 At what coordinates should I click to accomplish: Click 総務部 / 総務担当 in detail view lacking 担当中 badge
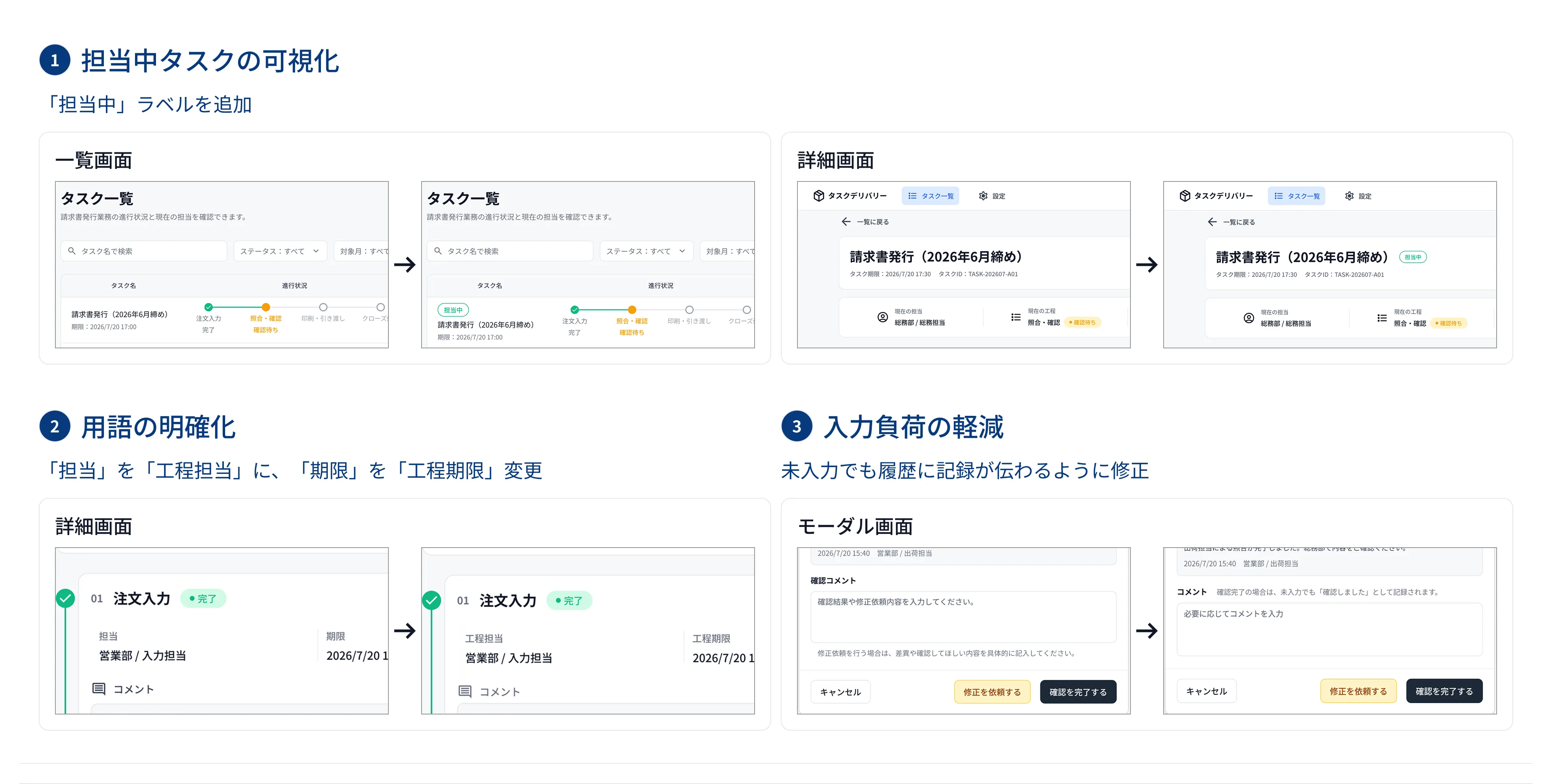click(919, 323)
